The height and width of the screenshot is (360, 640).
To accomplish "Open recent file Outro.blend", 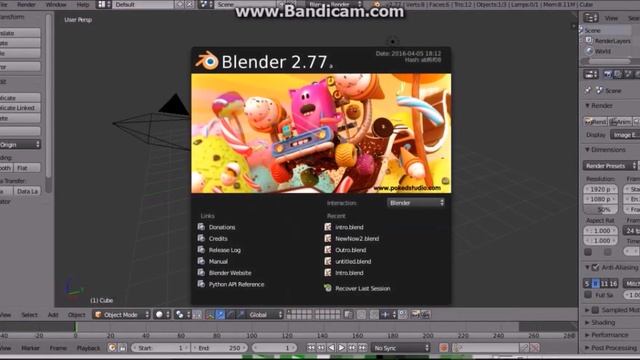I will [x=350, y=250].
